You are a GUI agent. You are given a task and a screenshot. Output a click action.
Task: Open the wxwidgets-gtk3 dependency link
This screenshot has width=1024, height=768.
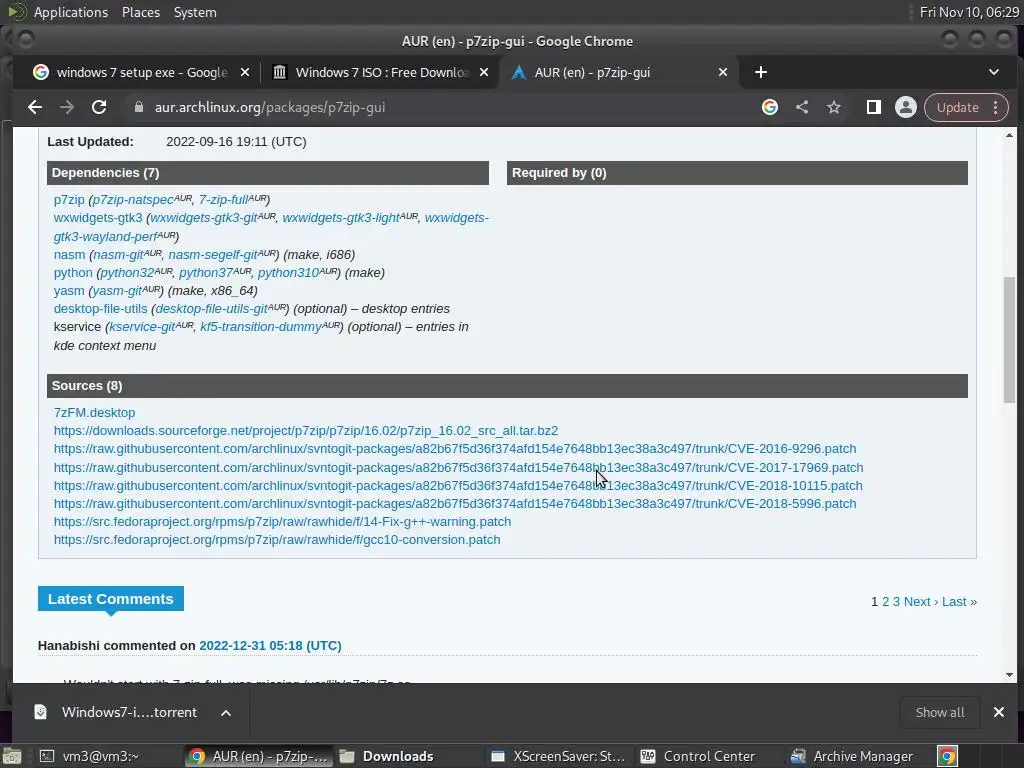pyautogui.click(x=98, y=217)
